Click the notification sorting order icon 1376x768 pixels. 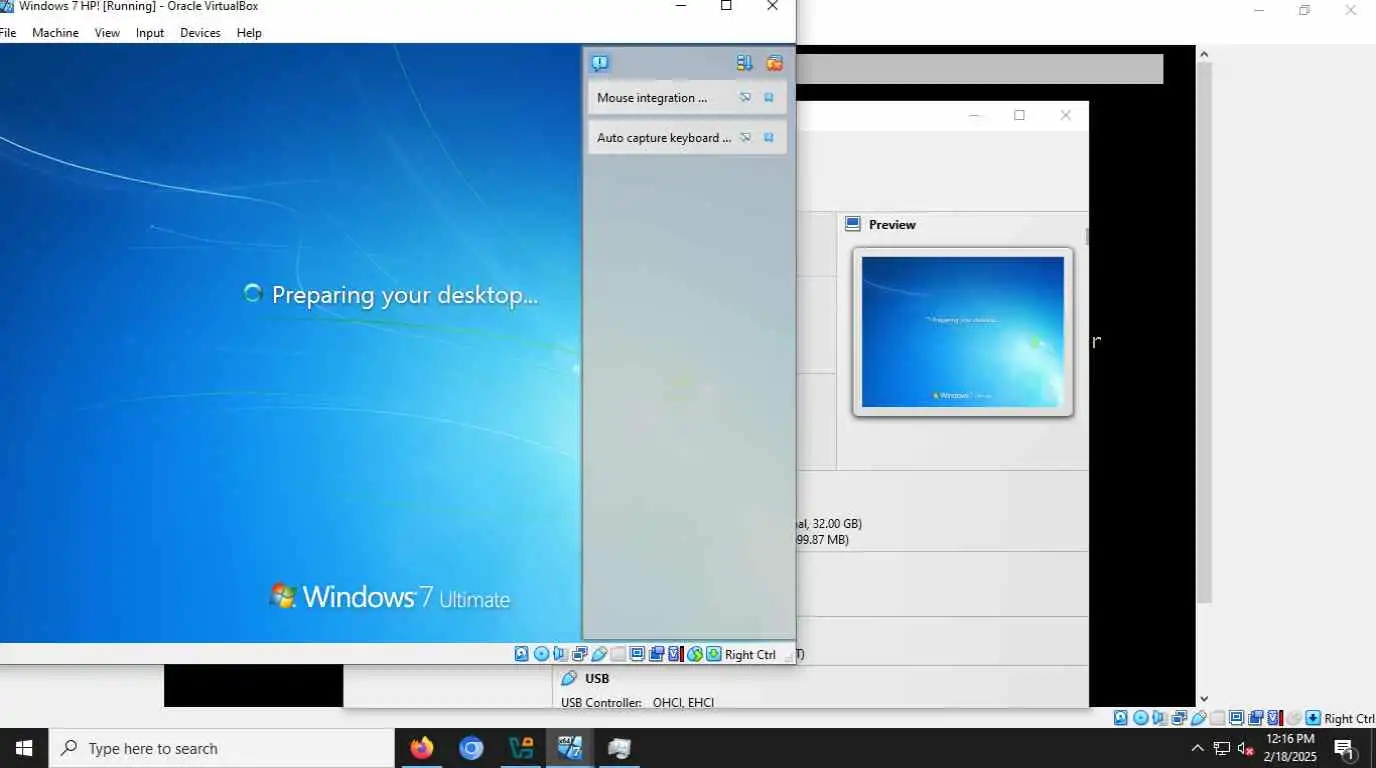tap(744, 63)
